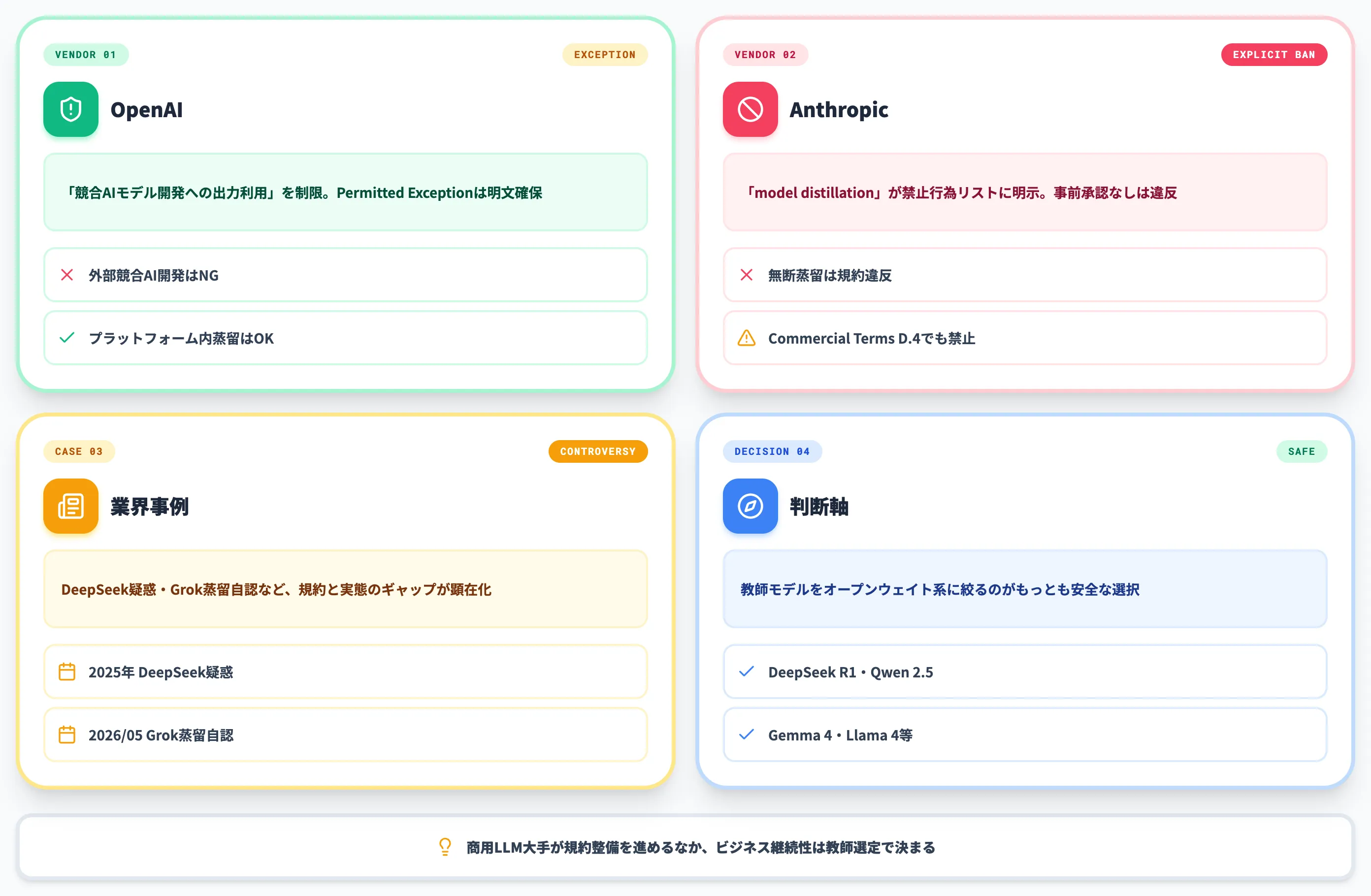Click the green summary about Permitted Exception
Viewport: 1371px width, 896px height.
(x=346, y=192)
